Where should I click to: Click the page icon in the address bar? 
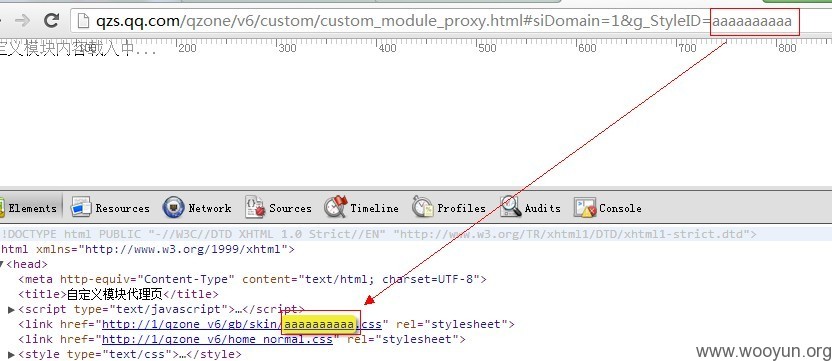click(x=83, y=21)
